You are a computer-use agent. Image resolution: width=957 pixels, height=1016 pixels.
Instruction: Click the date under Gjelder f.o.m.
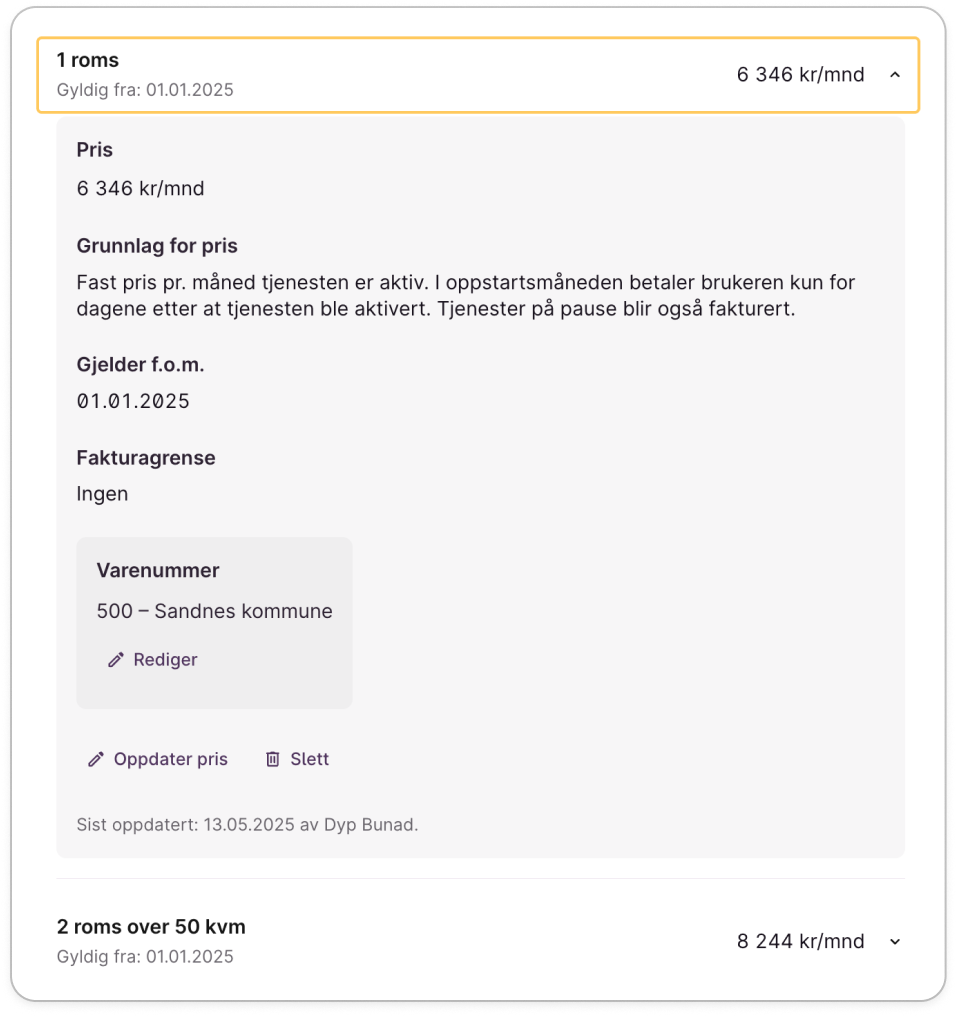(x=133, y=402)
